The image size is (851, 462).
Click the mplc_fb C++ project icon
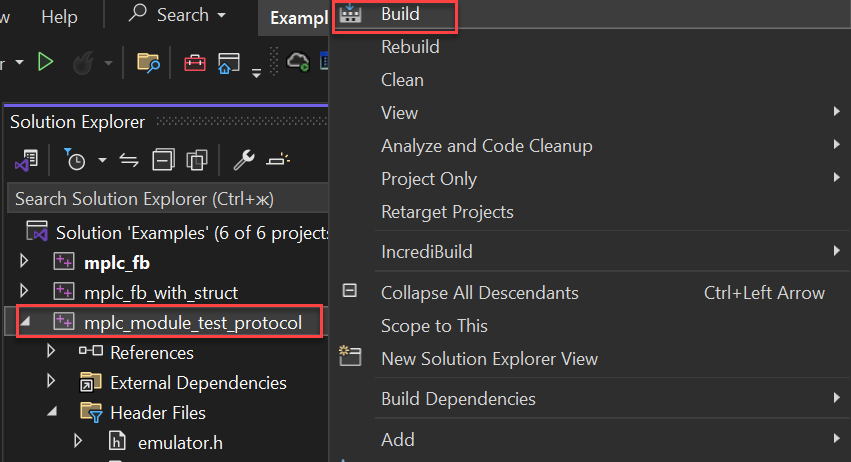(x=64, y=262)
